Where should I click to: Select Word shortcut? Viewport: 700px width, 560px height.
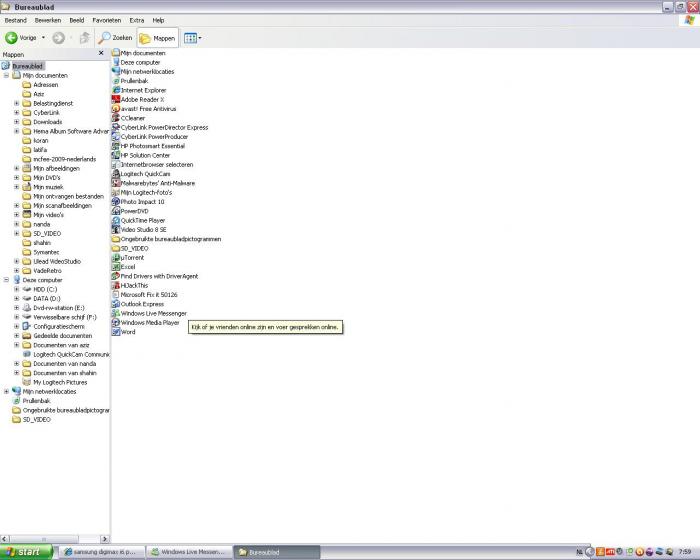124,332
